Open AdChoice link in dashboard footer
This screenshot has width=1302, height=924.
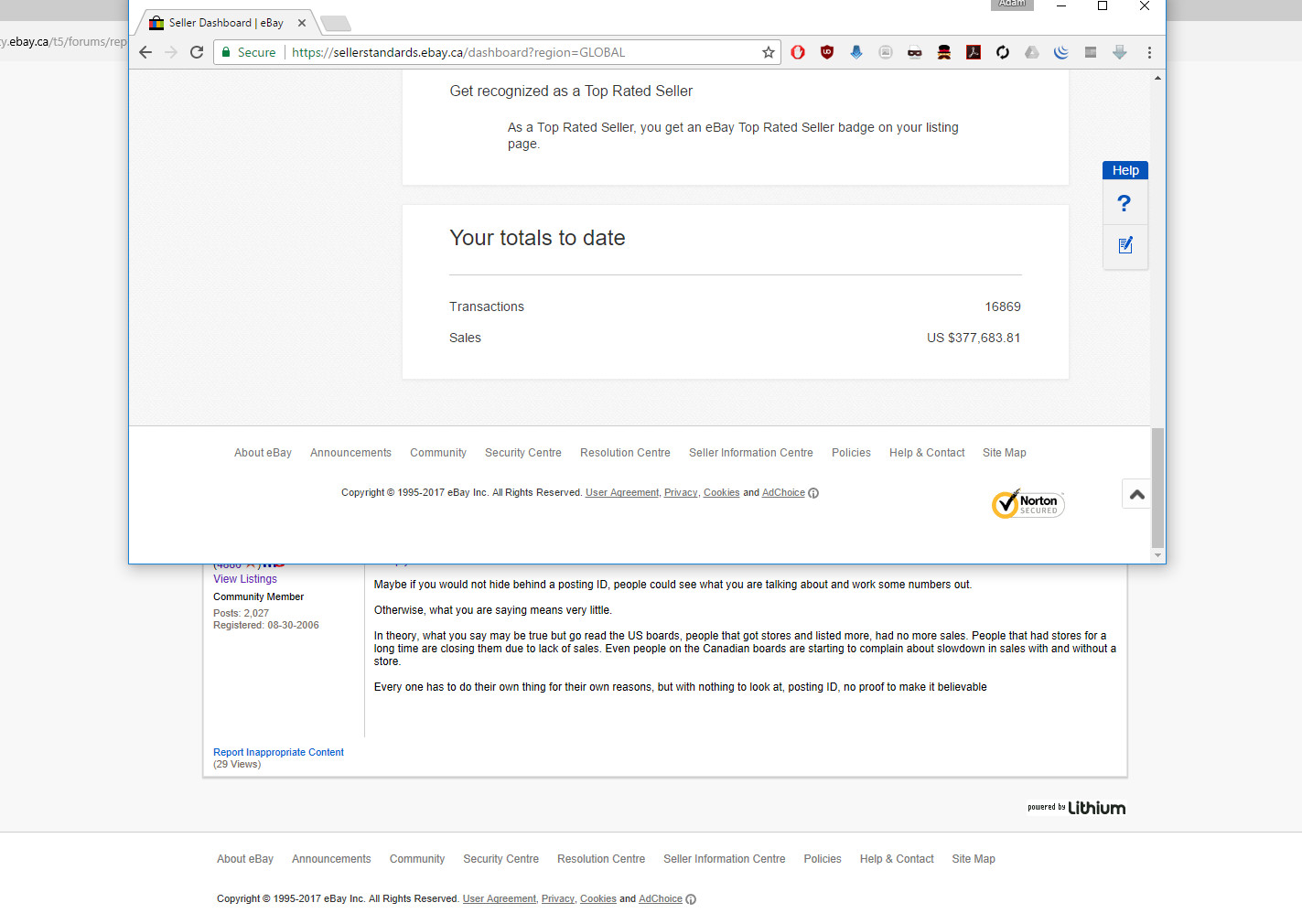tap(783, 493)
